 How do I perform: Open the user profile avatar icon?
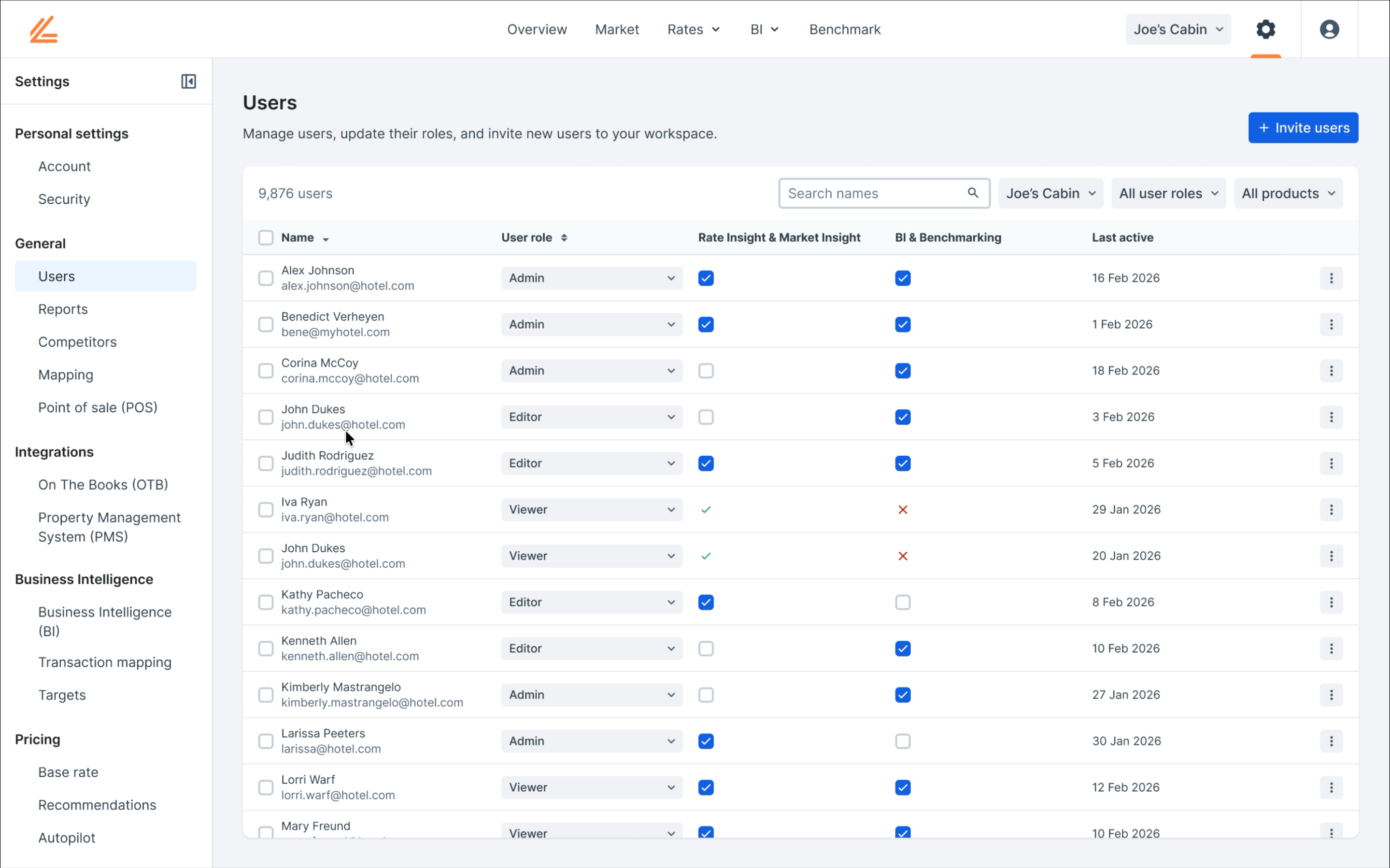1329,29
